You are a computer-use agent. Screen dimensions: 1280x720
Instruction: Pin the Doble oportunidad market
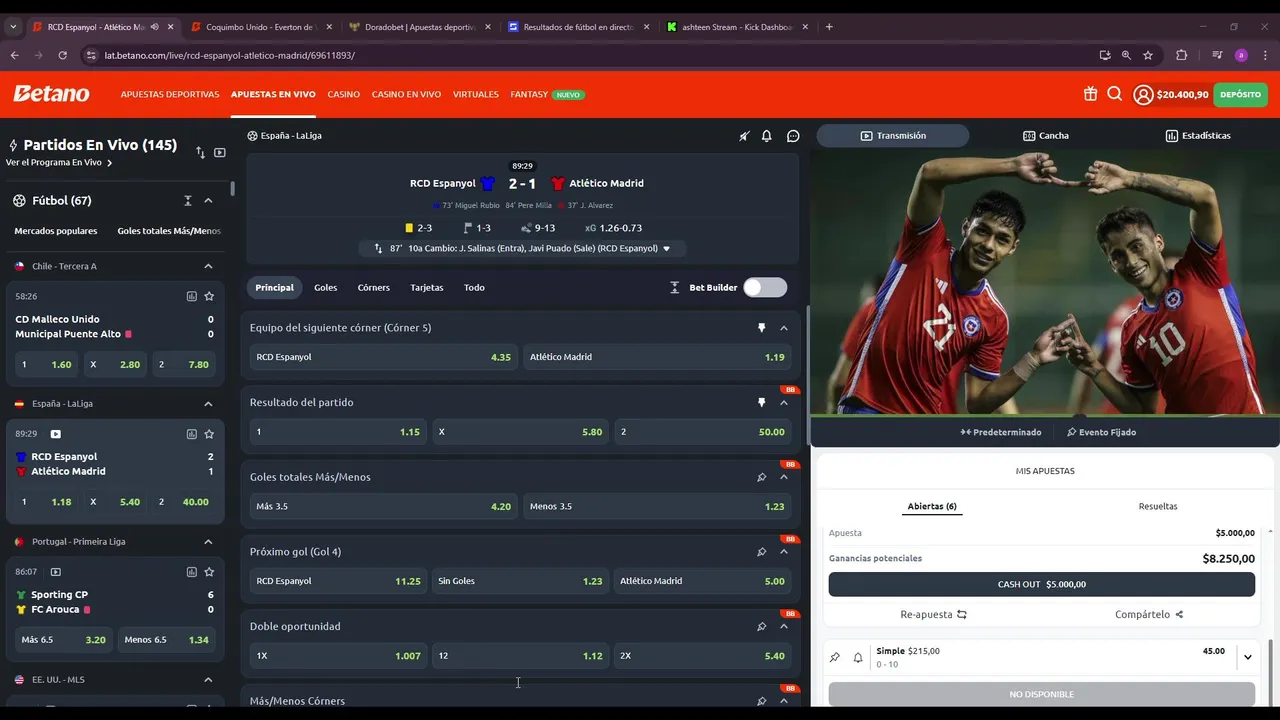761,627
